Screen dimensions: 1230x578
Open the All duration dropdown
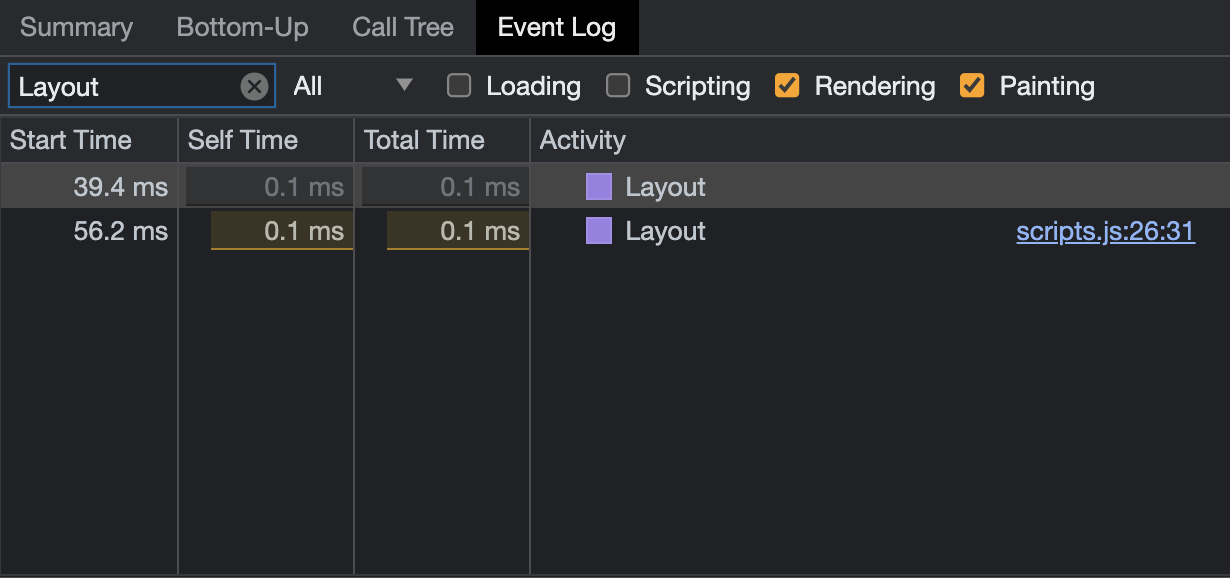click(x=350, y=86)
